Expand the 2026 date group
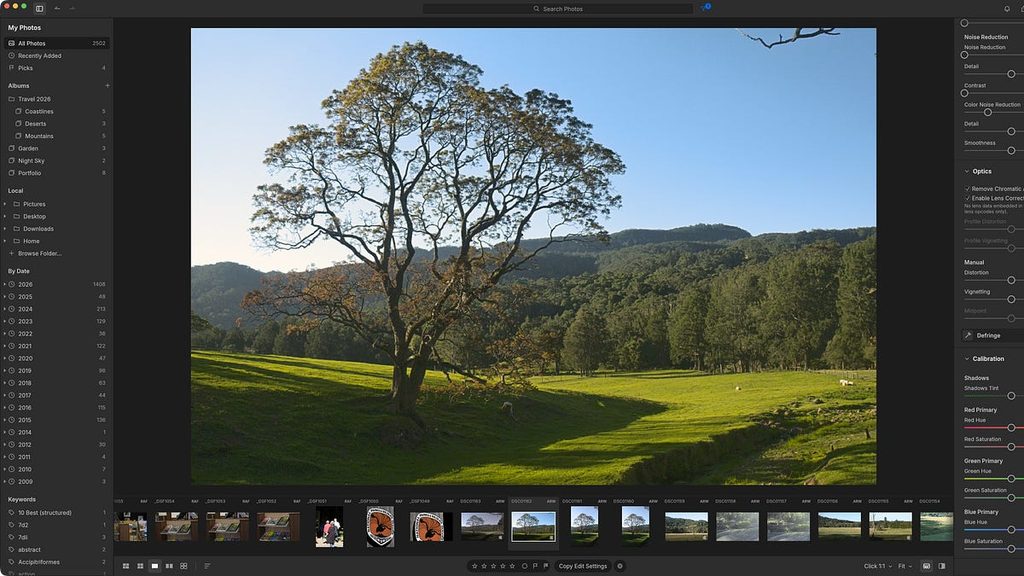 pos(5,285)
